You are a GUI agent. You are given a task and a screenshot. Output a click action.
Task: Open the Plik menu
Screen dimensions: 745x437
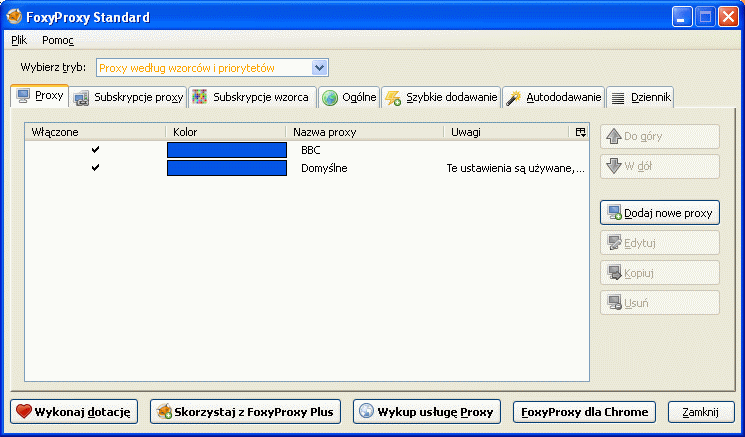coord(19,40)
